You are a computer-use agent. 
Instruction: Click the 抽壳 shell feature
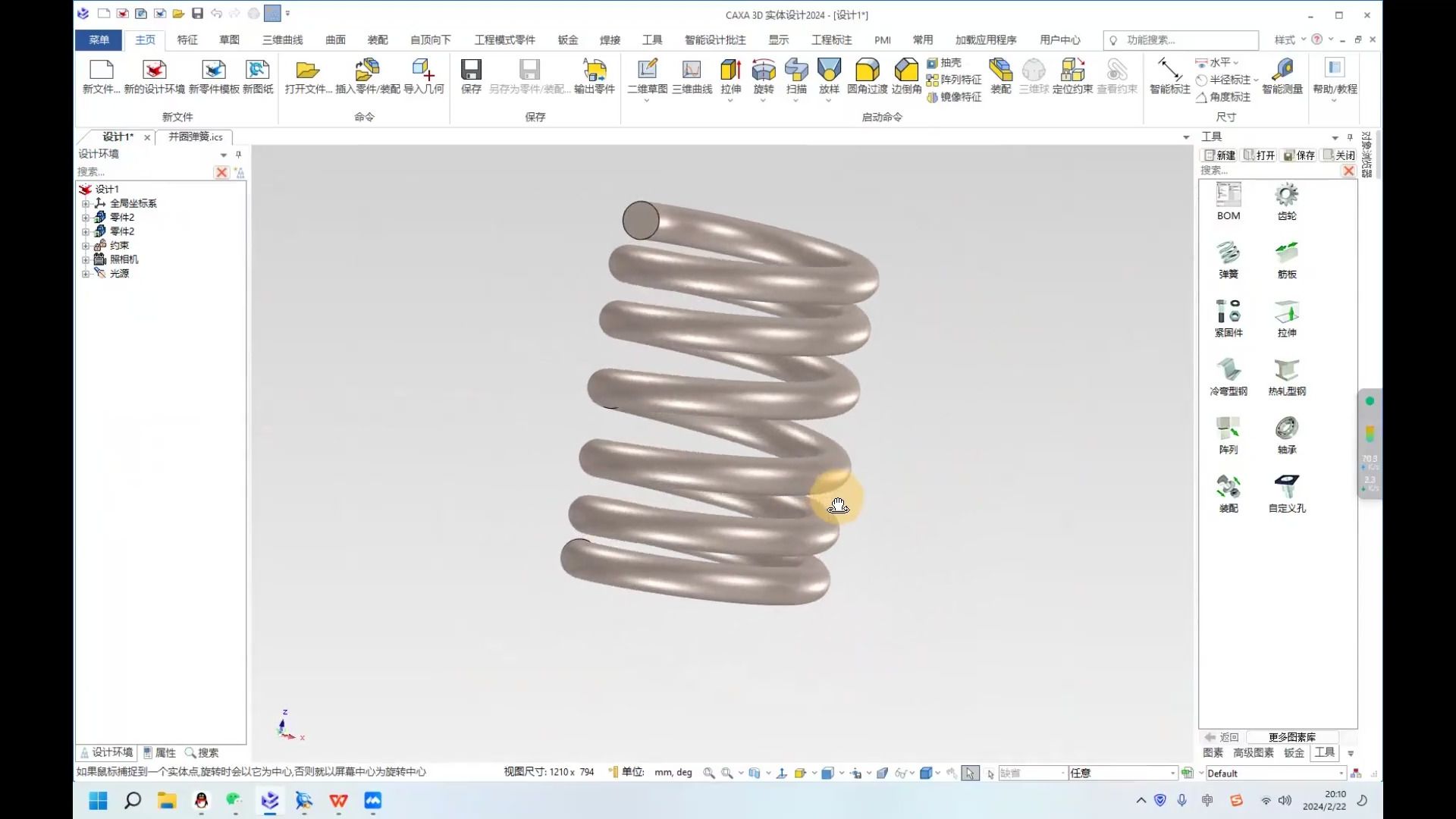[944, 63]
